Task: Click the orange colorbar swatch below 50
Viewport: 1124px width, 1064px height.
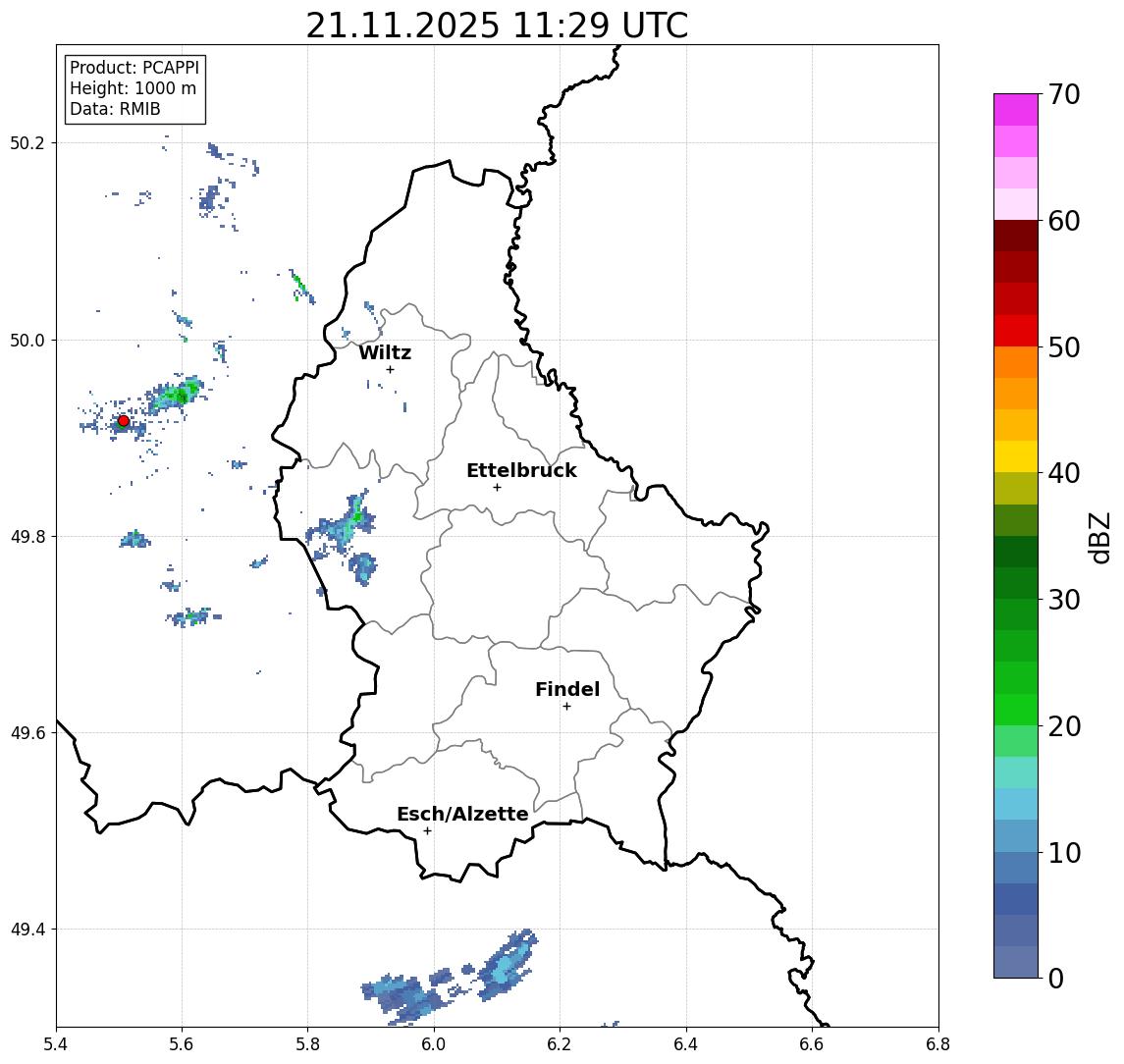Action: pos(1016,362)
